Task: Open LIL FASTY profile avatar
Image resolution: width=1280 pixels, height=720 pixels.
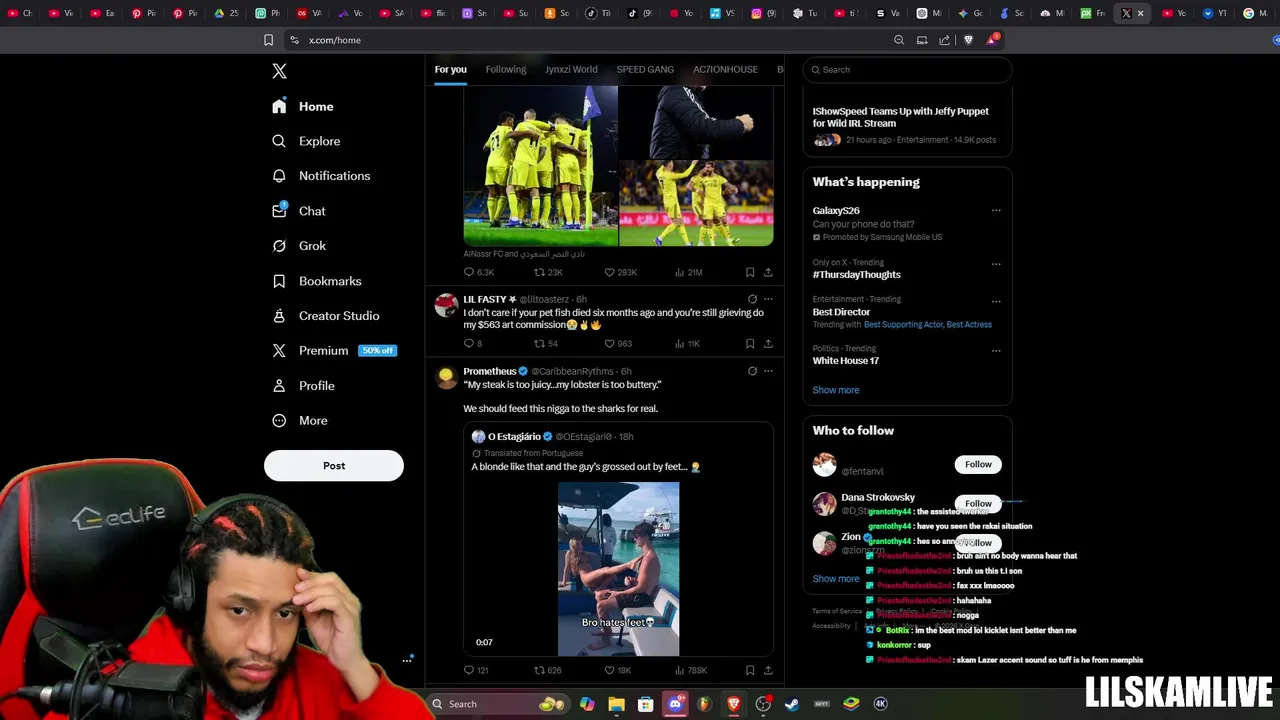Action: [x=446, y=304]
